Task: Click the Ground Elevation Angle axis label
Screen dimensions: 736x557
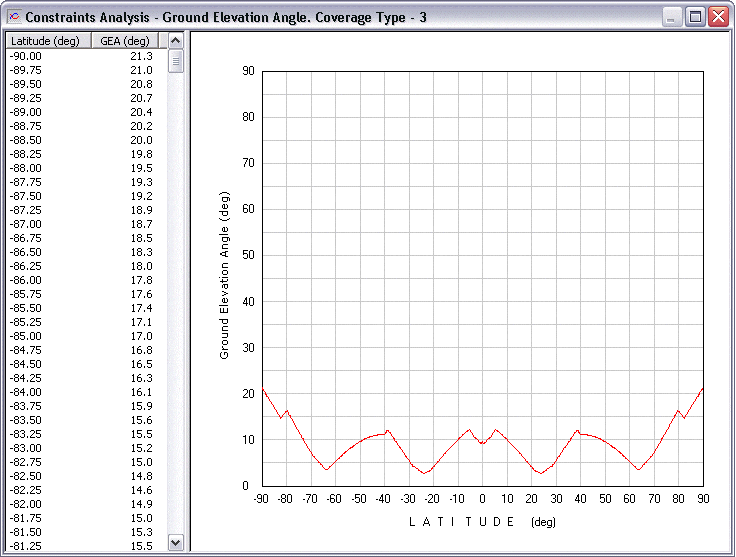Action: 225,277
